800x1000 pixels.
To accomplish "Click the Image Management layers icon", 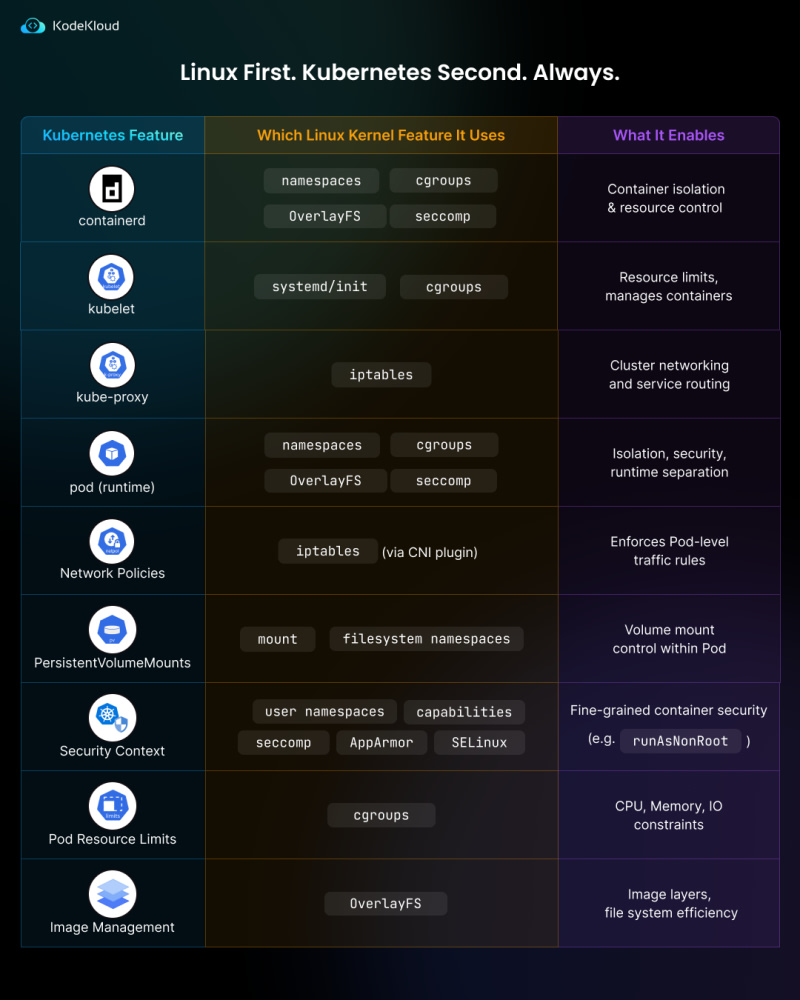I will [x=112, y=893].
